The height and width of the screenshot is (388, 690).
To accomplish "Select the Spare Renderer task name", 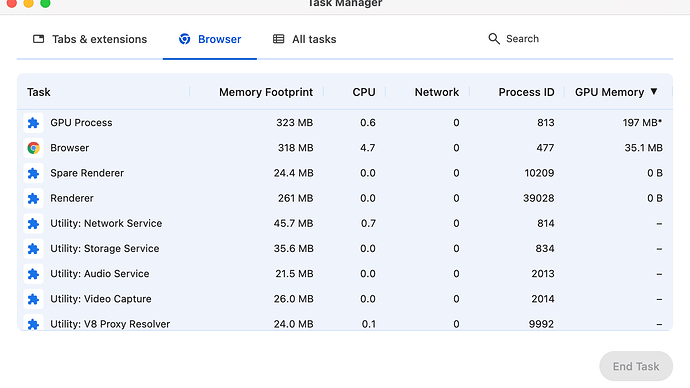I will click(87, 173).
